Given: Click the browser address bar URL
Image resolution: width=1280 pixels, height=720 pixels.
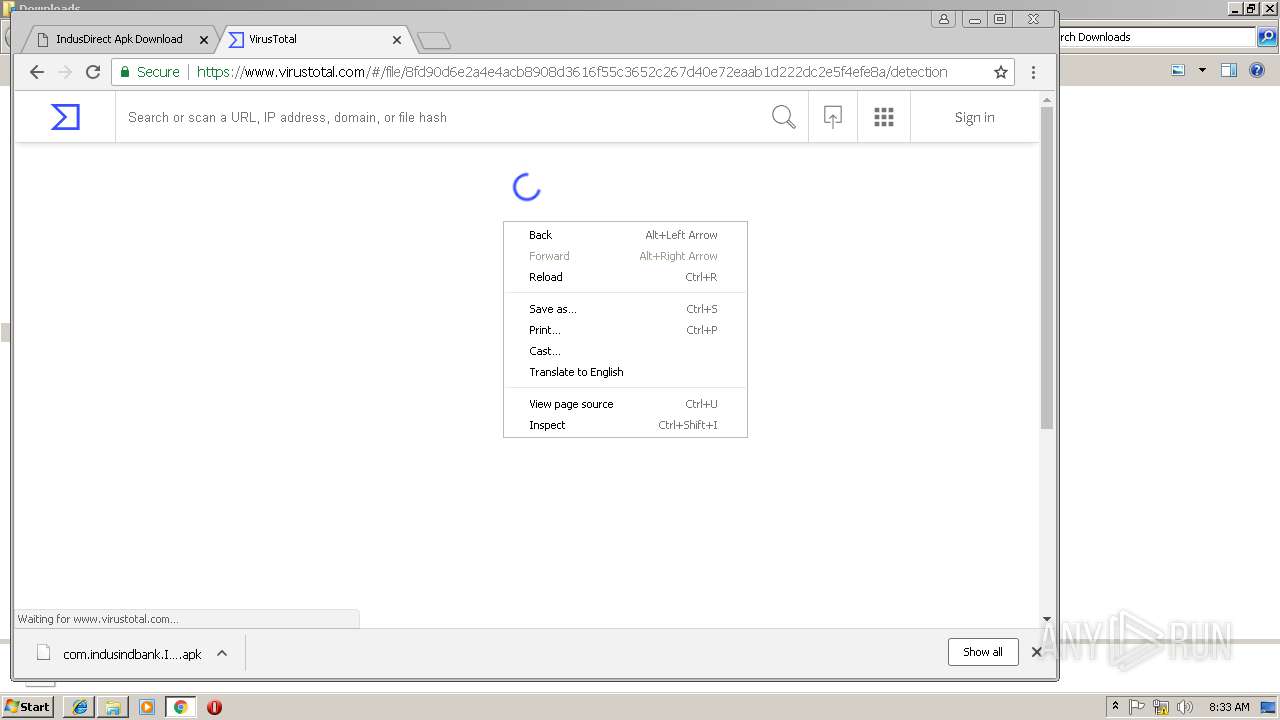Looking at the screenshot, I should 572,72.
